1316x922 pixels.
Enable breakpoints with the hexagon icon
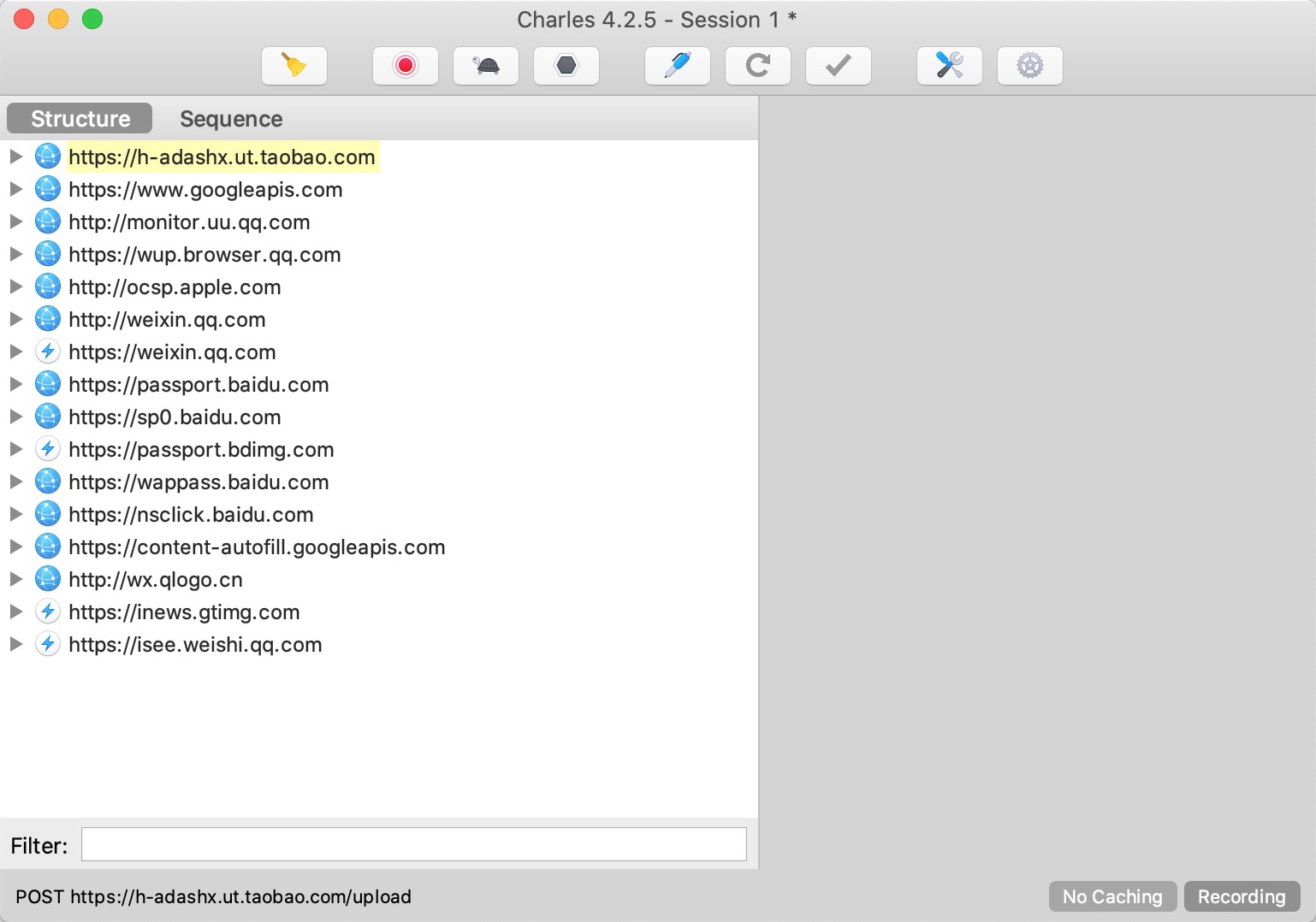click(566, 66)
